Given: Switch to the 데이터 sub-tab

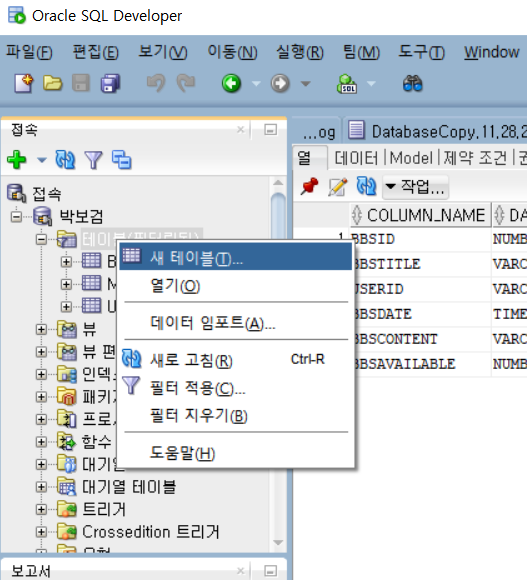Looking at the screenshot, I should [x=356, y=158].
